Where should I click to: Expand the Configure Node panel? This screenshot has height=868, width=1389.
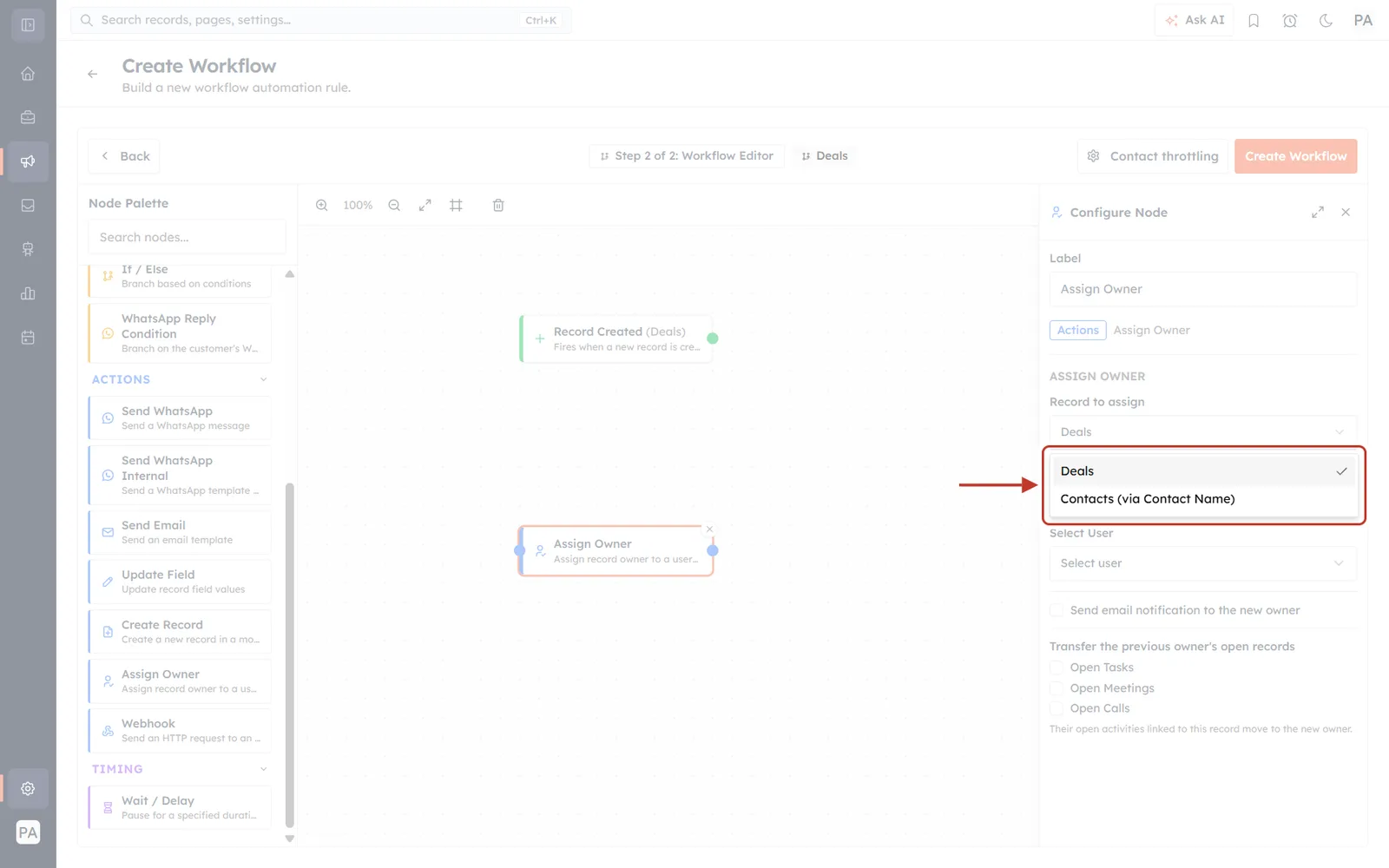1318,212
